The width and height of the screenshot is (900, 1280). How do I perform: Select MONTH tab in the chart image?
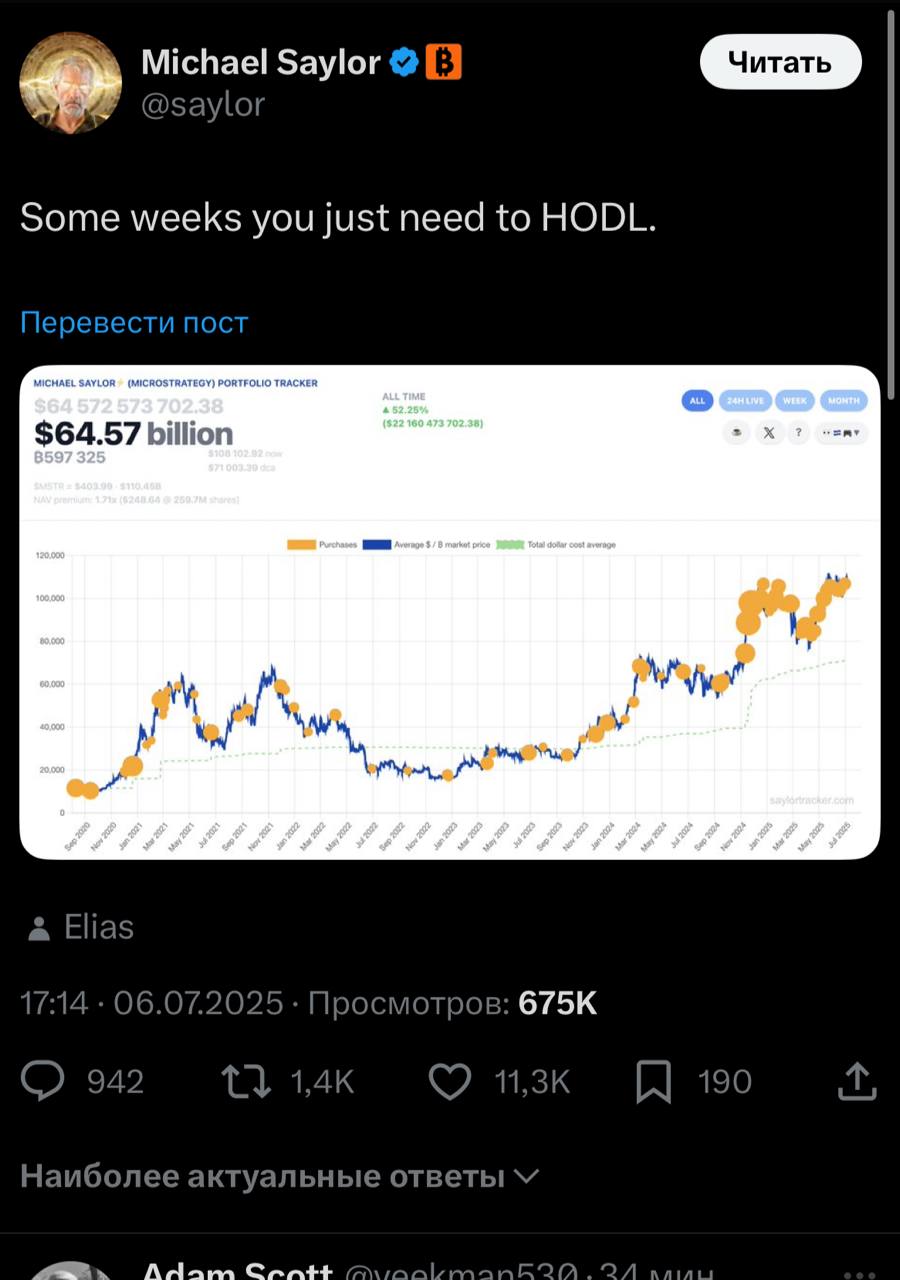[843, 400]
